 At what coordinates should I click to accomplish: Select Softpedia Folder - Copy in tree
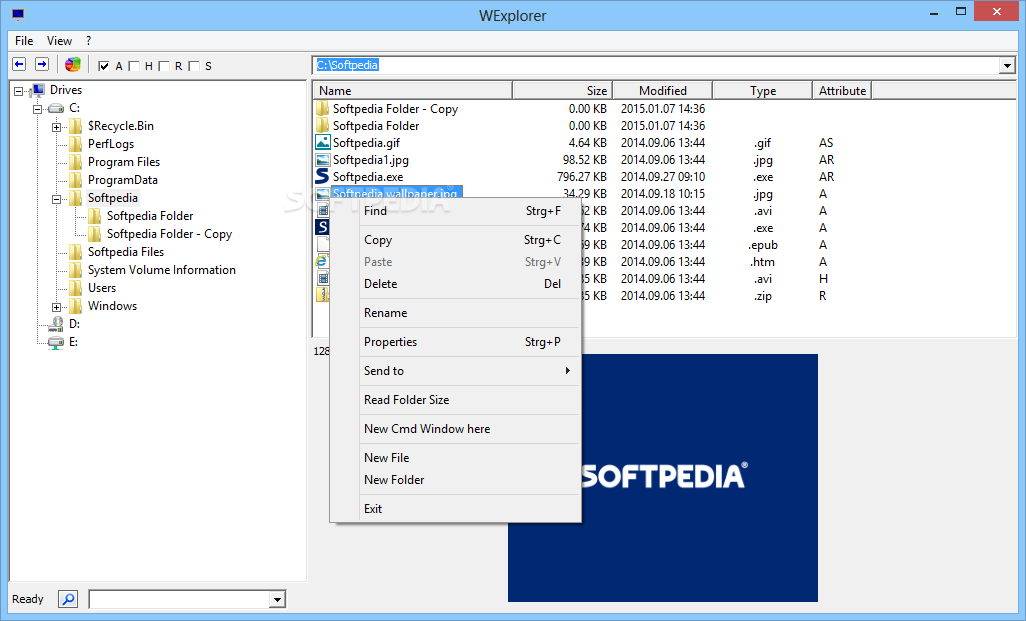pos(169,234)
